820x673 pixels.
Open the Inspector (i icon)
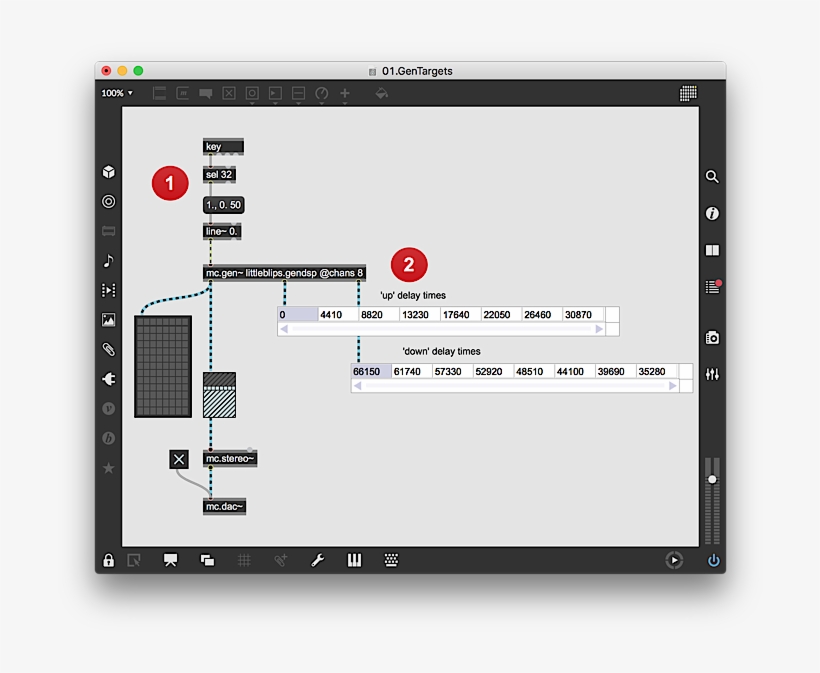coord(712,214)
